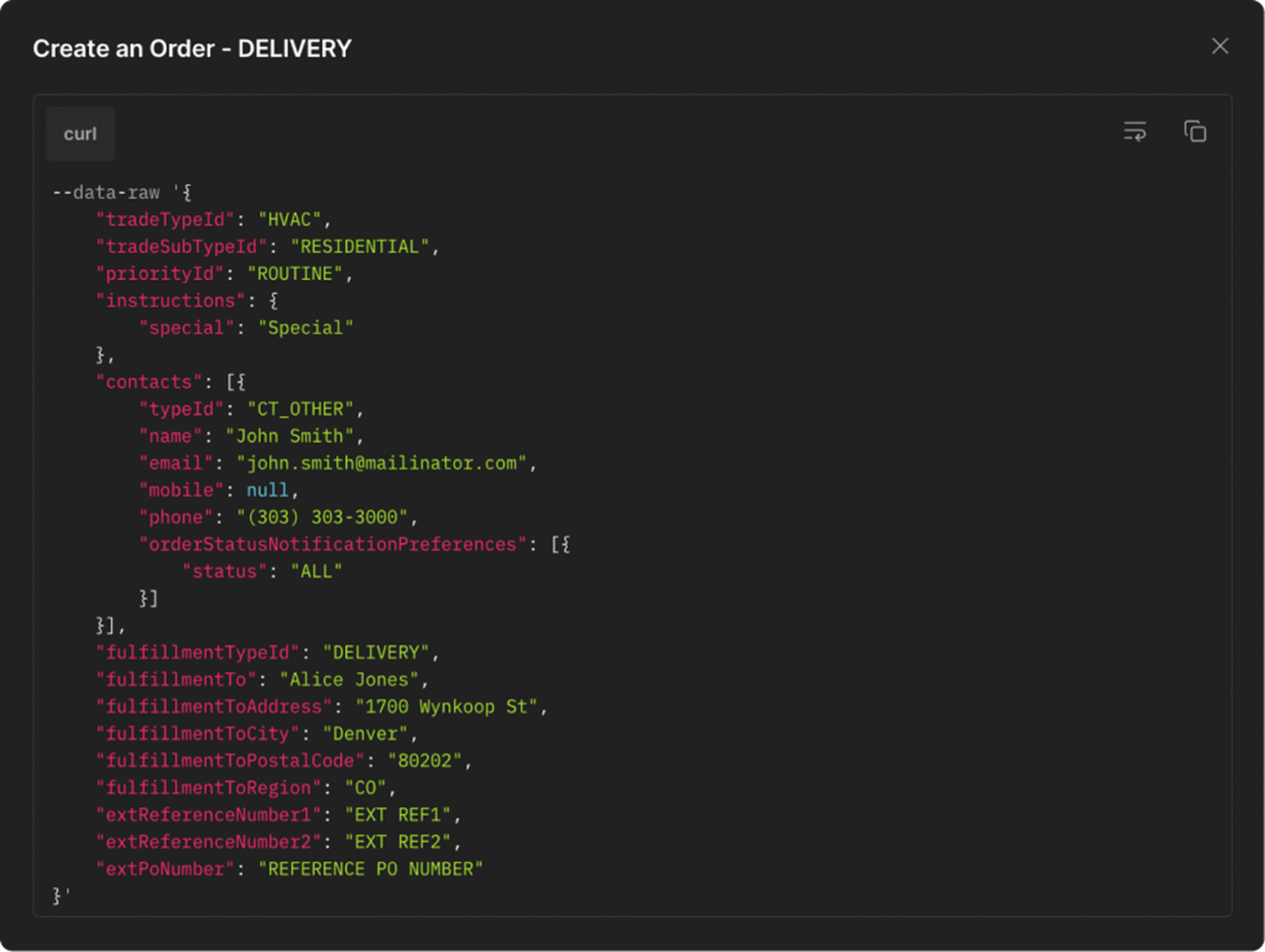Viewport: 1265px width, 952px height.
Task: Click the "orderStatusNotificationPreferences" key
Action: click(333, 544)
